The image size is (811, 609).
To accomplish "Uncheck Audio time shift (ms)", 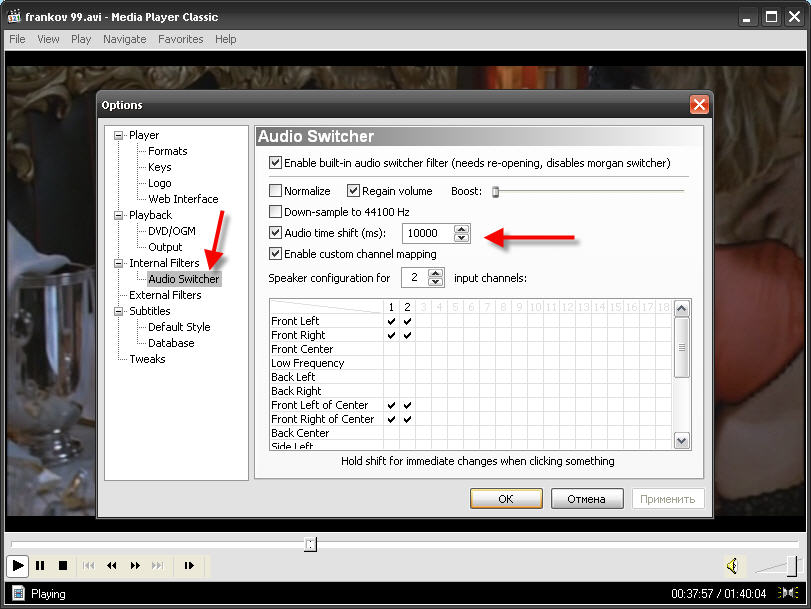I will [275, 233].
